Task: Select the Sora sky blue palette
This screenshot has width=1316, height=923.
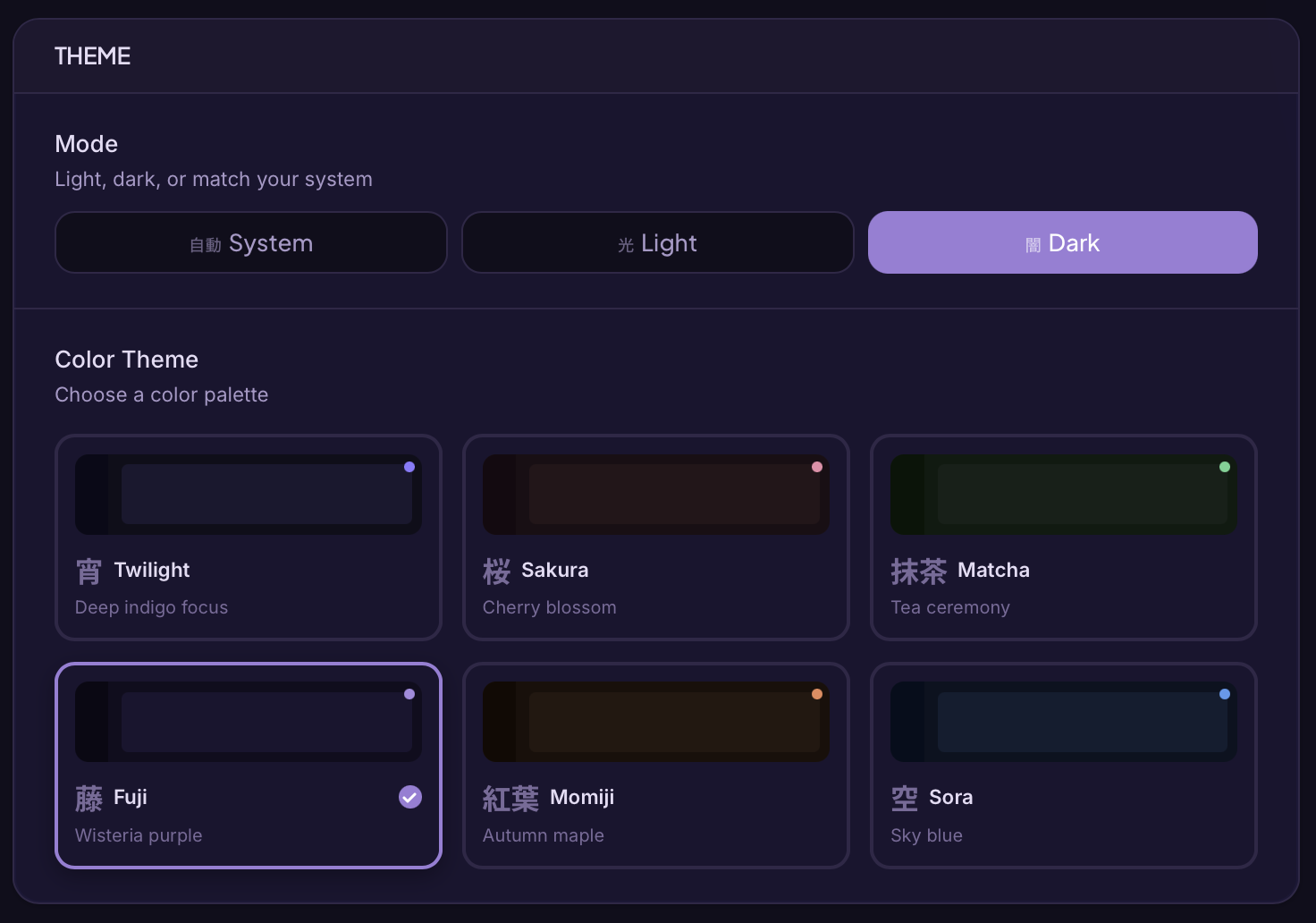Action: (x=1063, y=766)
